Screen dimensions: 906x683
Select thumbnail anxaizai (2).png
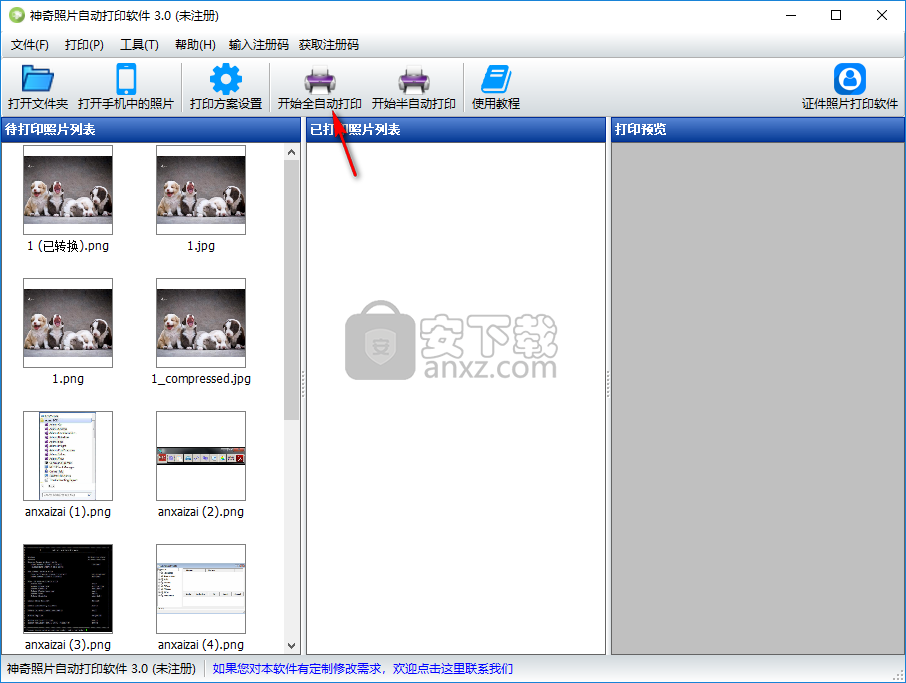pos(201,456)
